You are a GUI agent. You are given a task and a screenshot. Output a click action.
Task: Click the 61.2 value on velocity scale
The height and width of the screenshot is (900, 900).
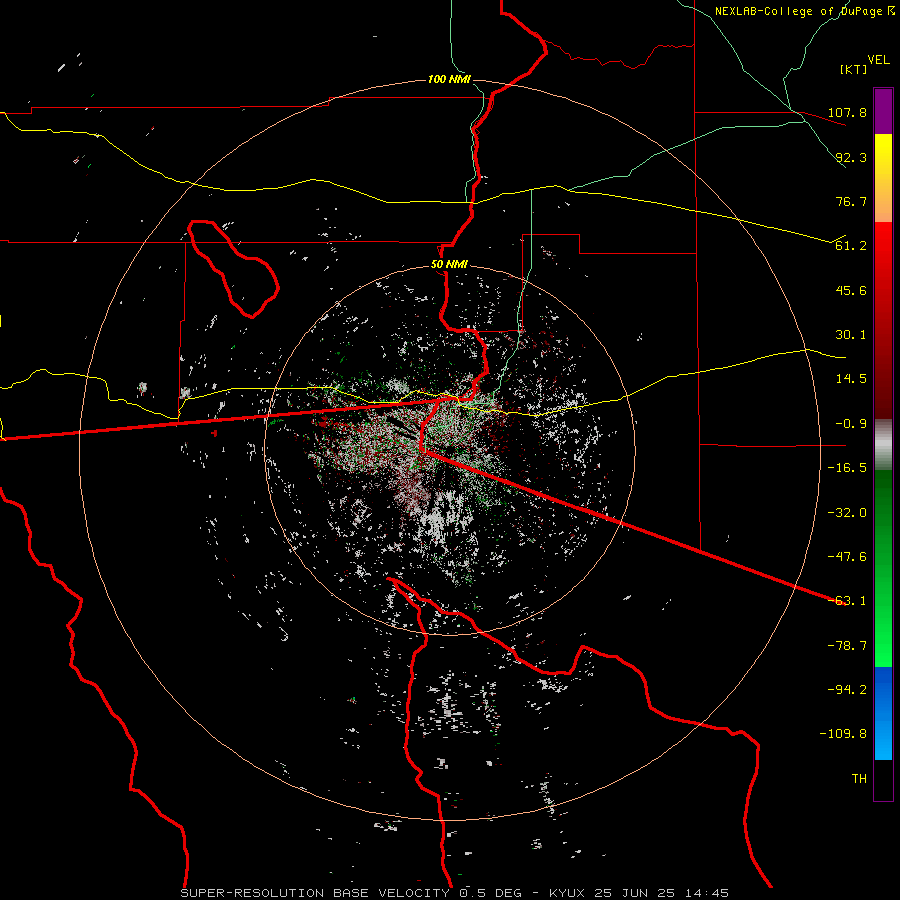coord(851,246)
